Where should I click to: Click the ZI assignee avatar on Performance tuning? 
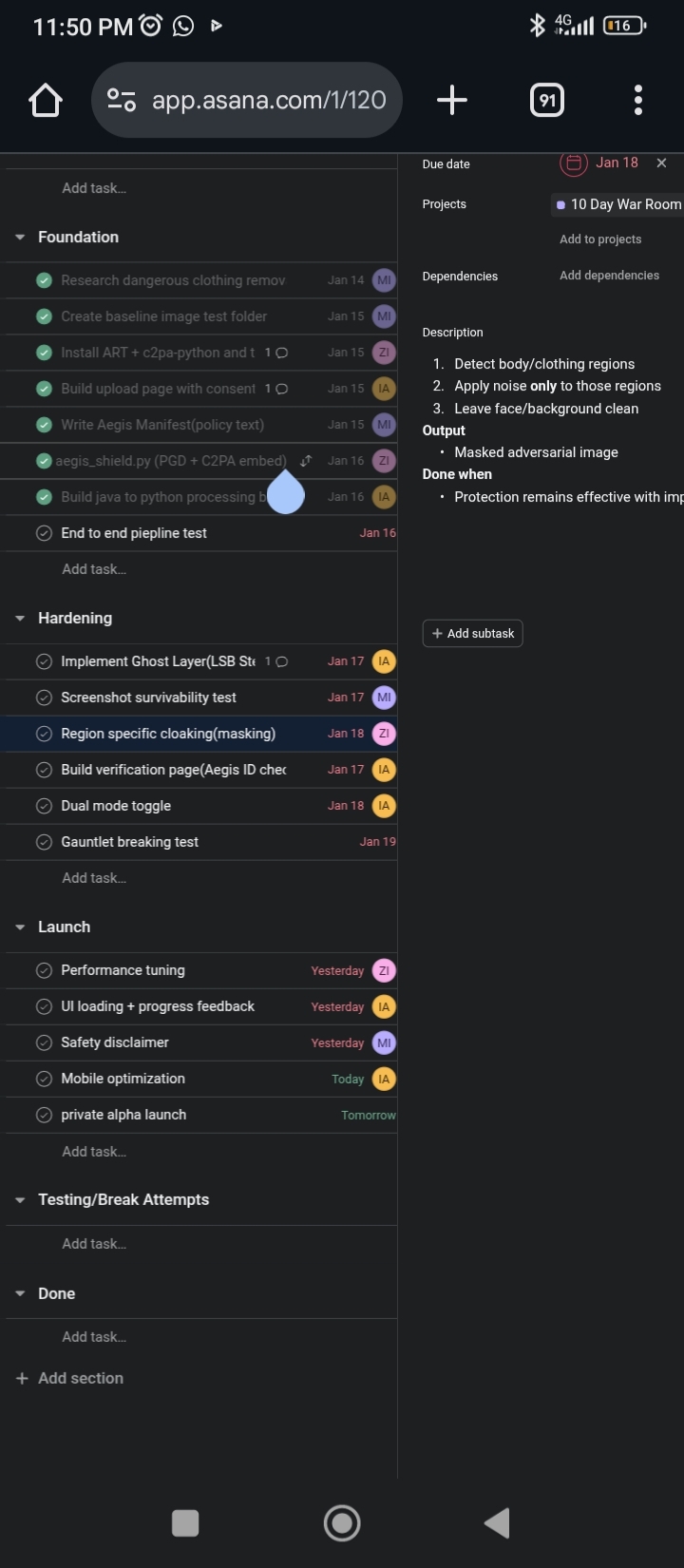384,970
